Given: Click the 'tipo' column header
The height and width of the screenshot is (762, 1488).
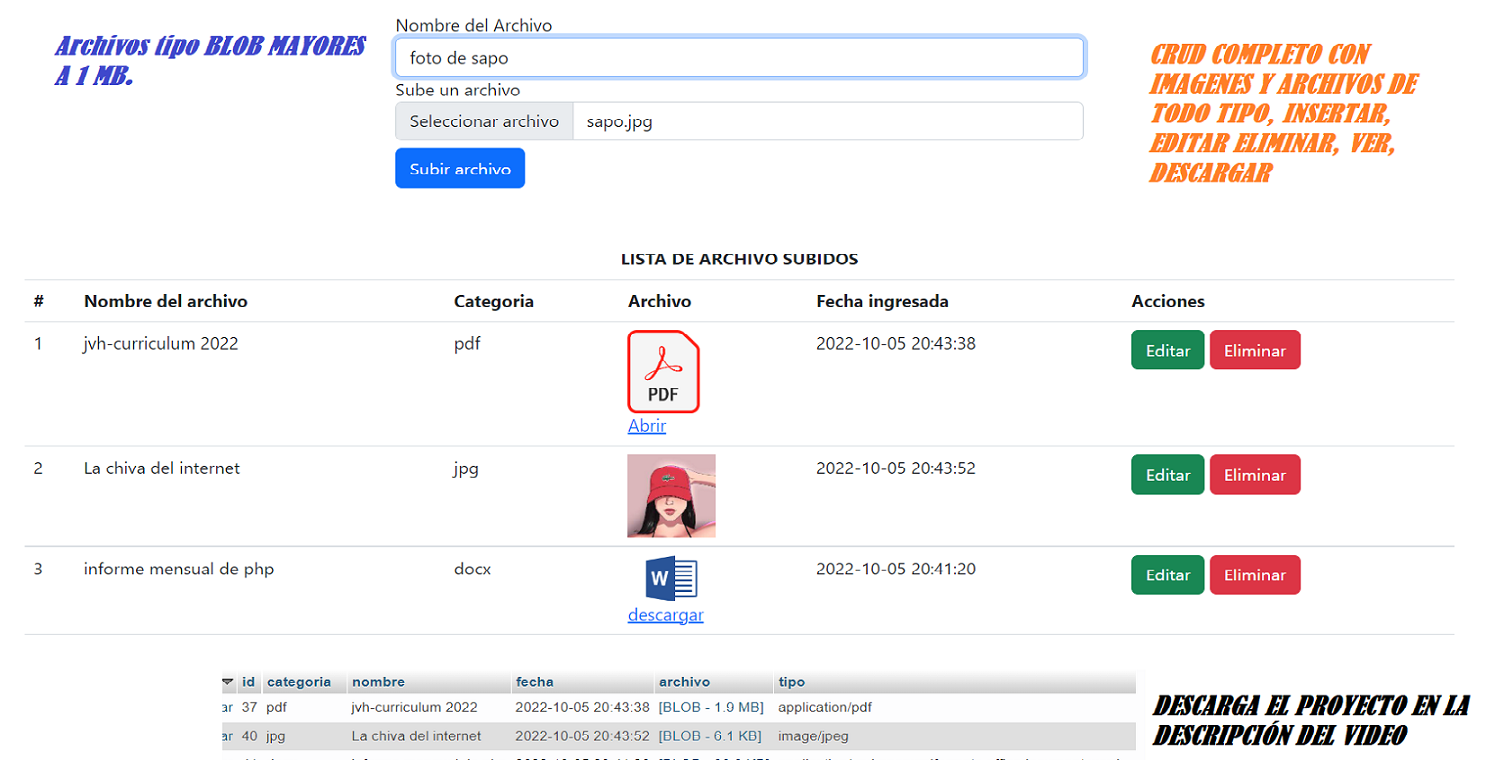Looking at the screenshot, I should coord(790,681).
